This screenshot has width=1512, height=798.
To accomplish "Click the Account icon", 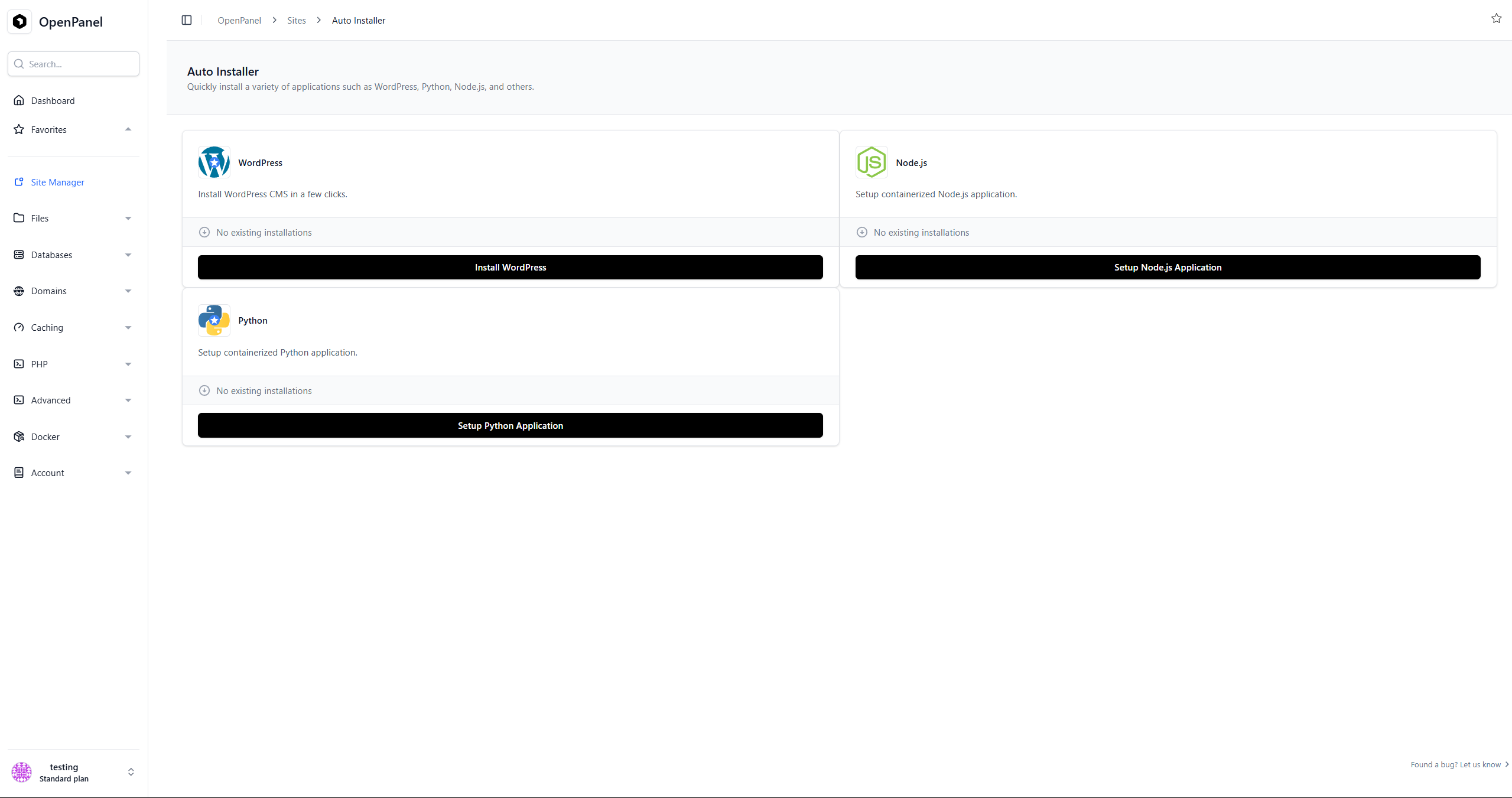I will point(19,473).
